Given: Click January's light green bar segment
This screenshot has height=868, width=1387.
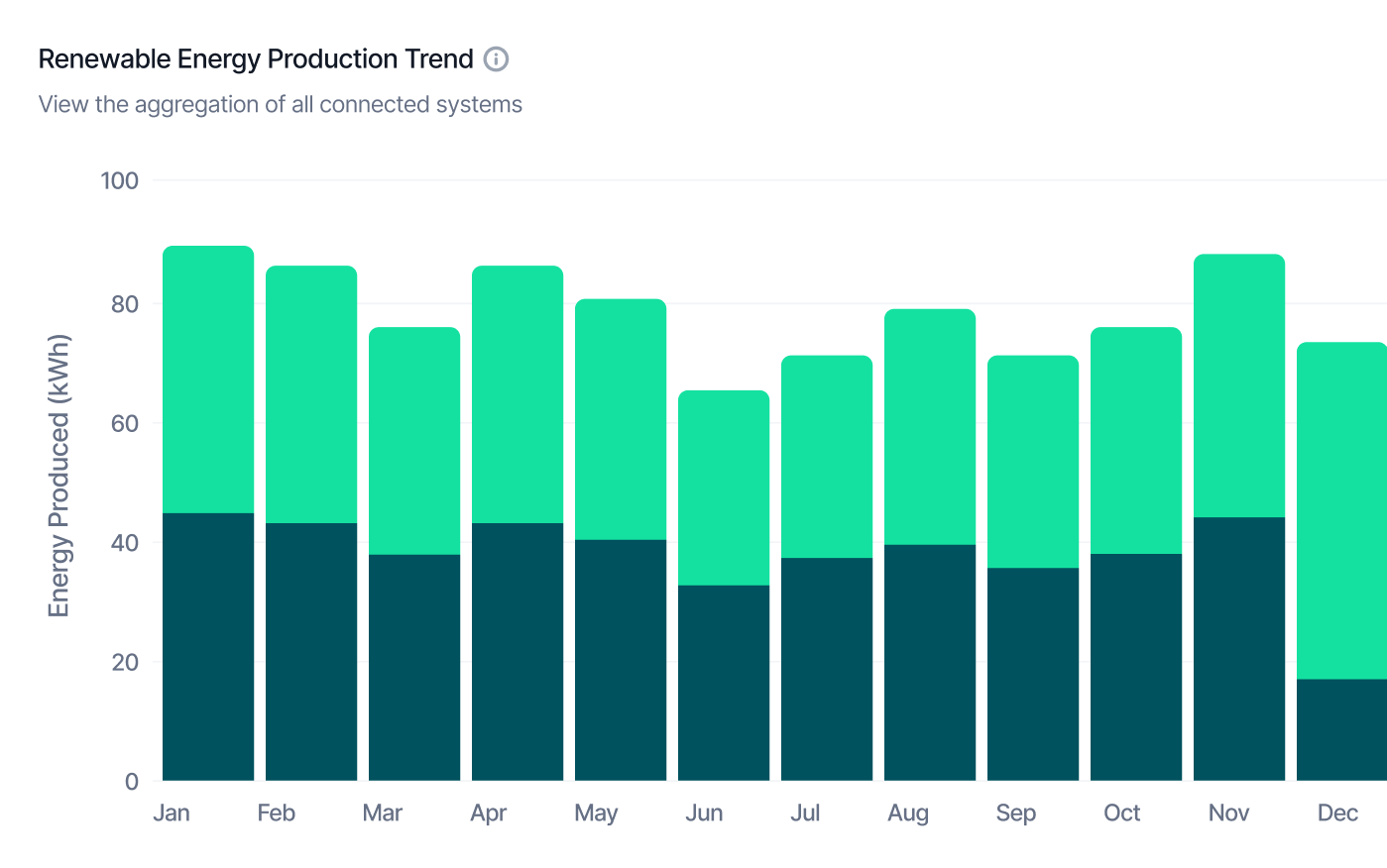Looking at the screenshot, I should pos(208,380).
